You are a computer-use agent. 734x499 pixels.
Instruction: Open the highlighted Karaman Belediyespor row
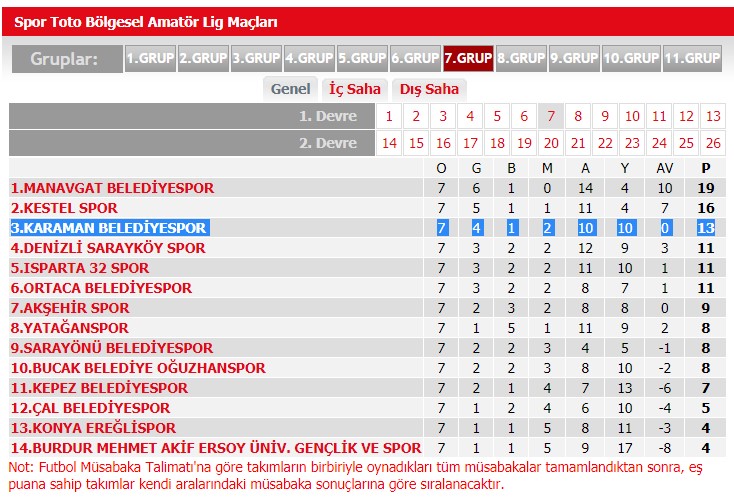(109, 228)
